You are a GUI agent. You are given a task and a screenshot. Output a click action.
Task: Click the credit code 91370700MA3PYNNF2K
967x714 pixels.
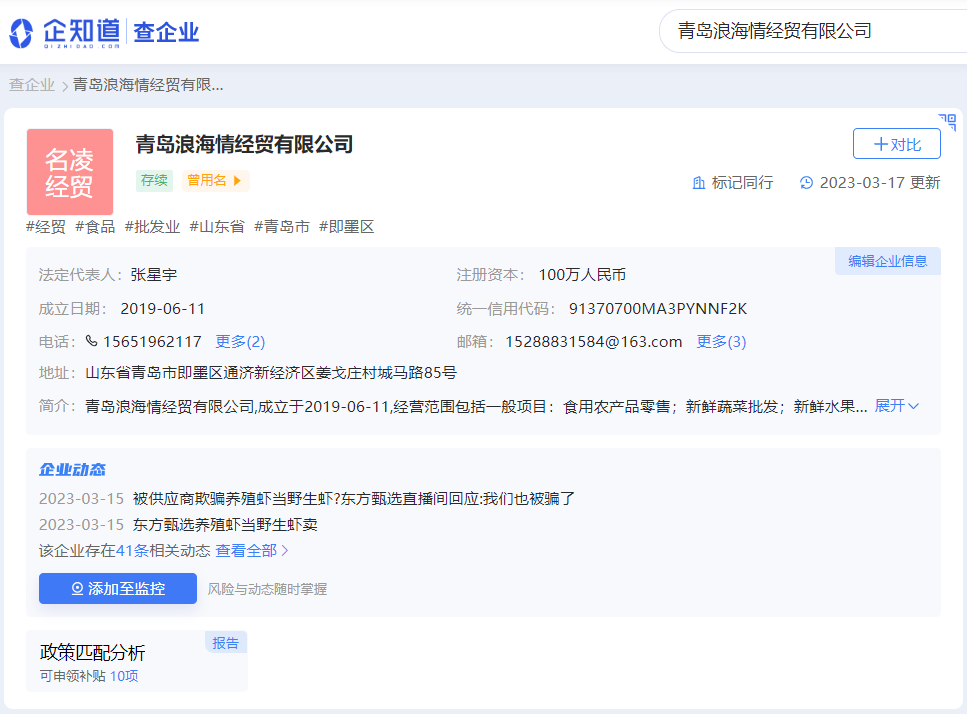[658, 309]
